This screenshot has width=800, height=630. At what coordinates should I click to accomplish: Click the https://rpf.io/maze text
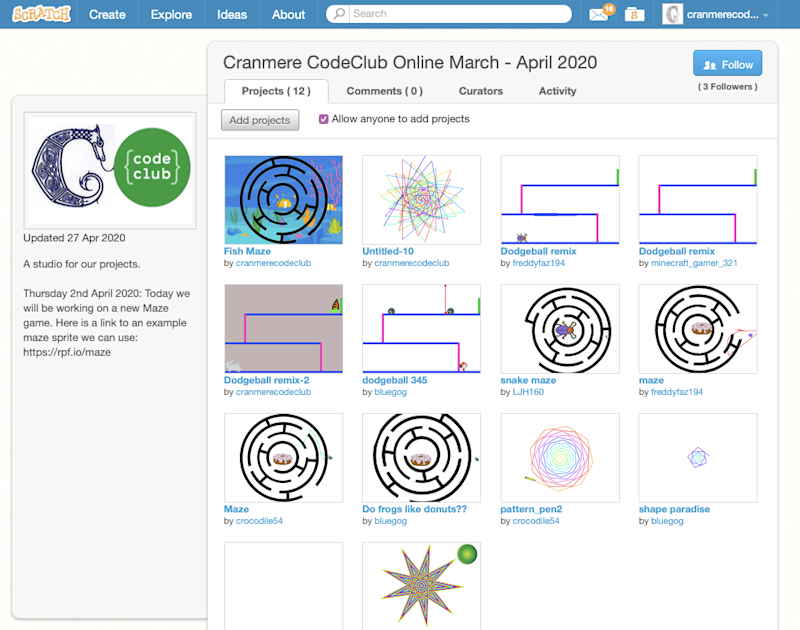click(x=67, y=352)
